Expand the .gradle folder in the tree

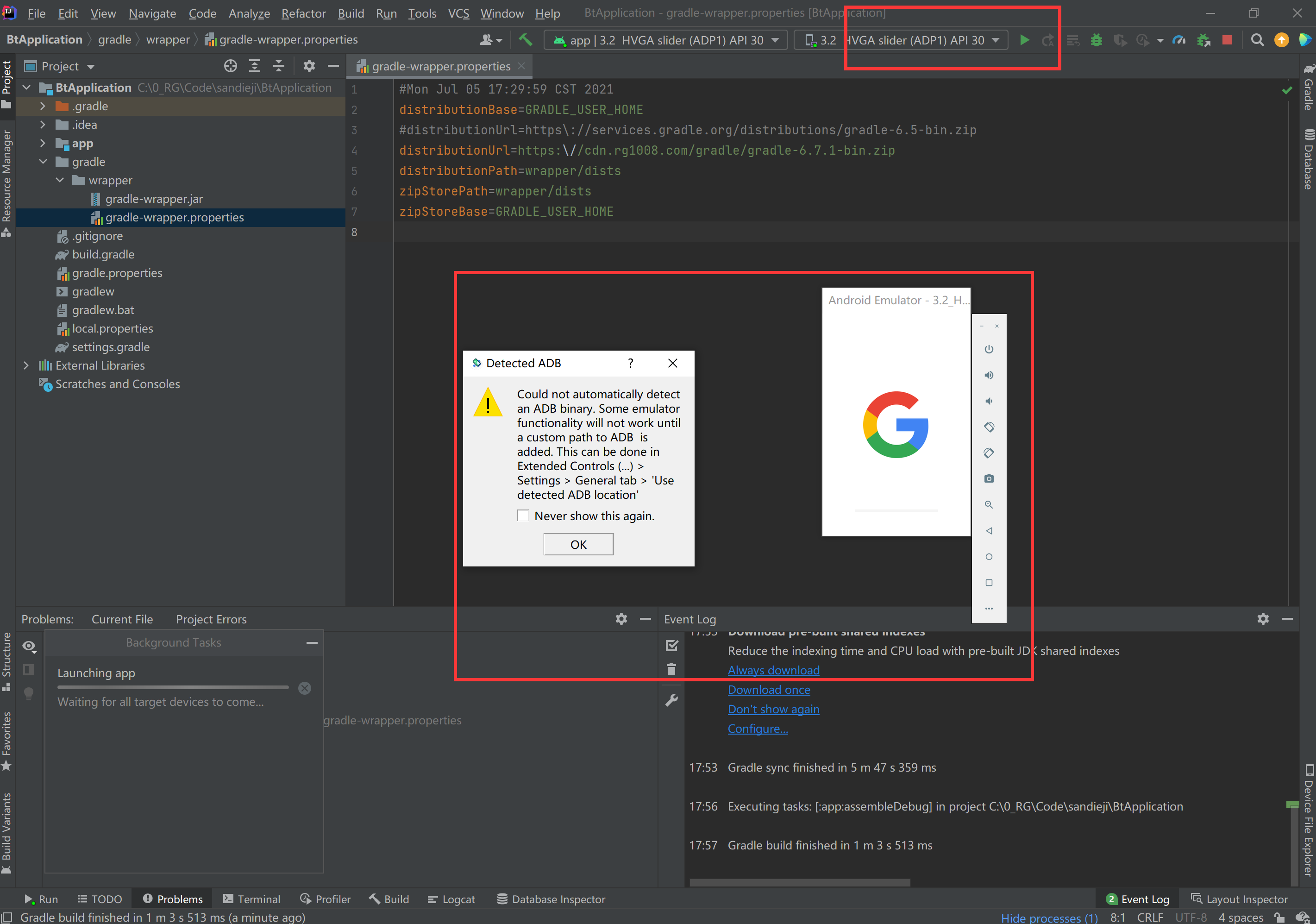43,106
